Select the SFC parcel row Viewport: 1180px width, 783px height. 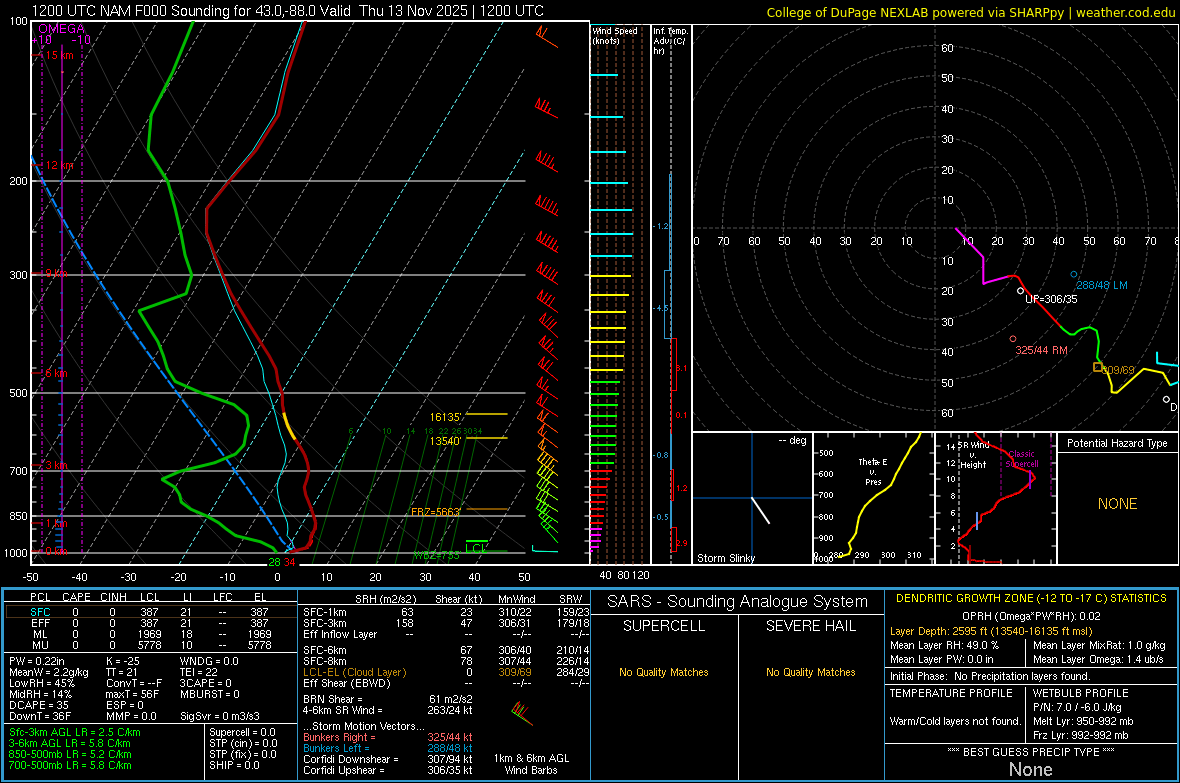[150, 612]
